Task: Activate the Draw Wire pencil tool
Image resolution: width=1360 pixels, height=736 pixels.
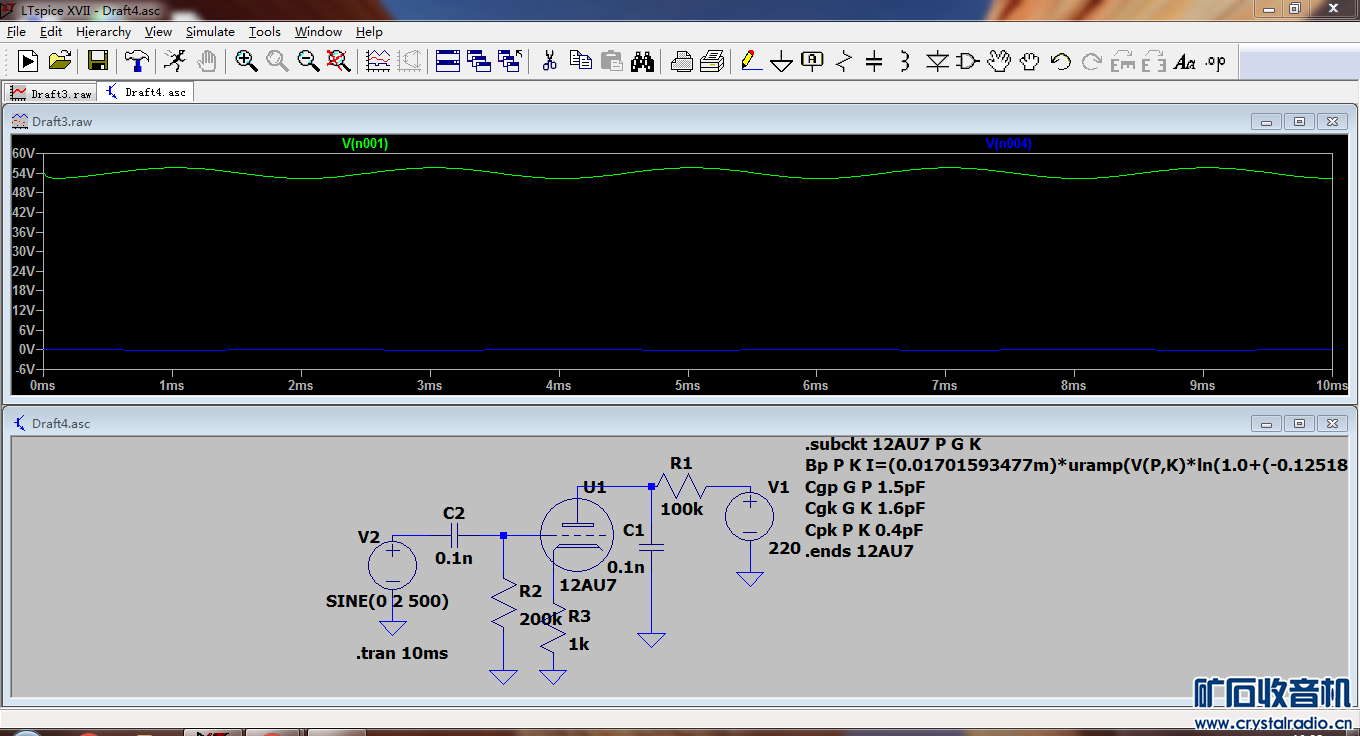Action: coord(750,61)
